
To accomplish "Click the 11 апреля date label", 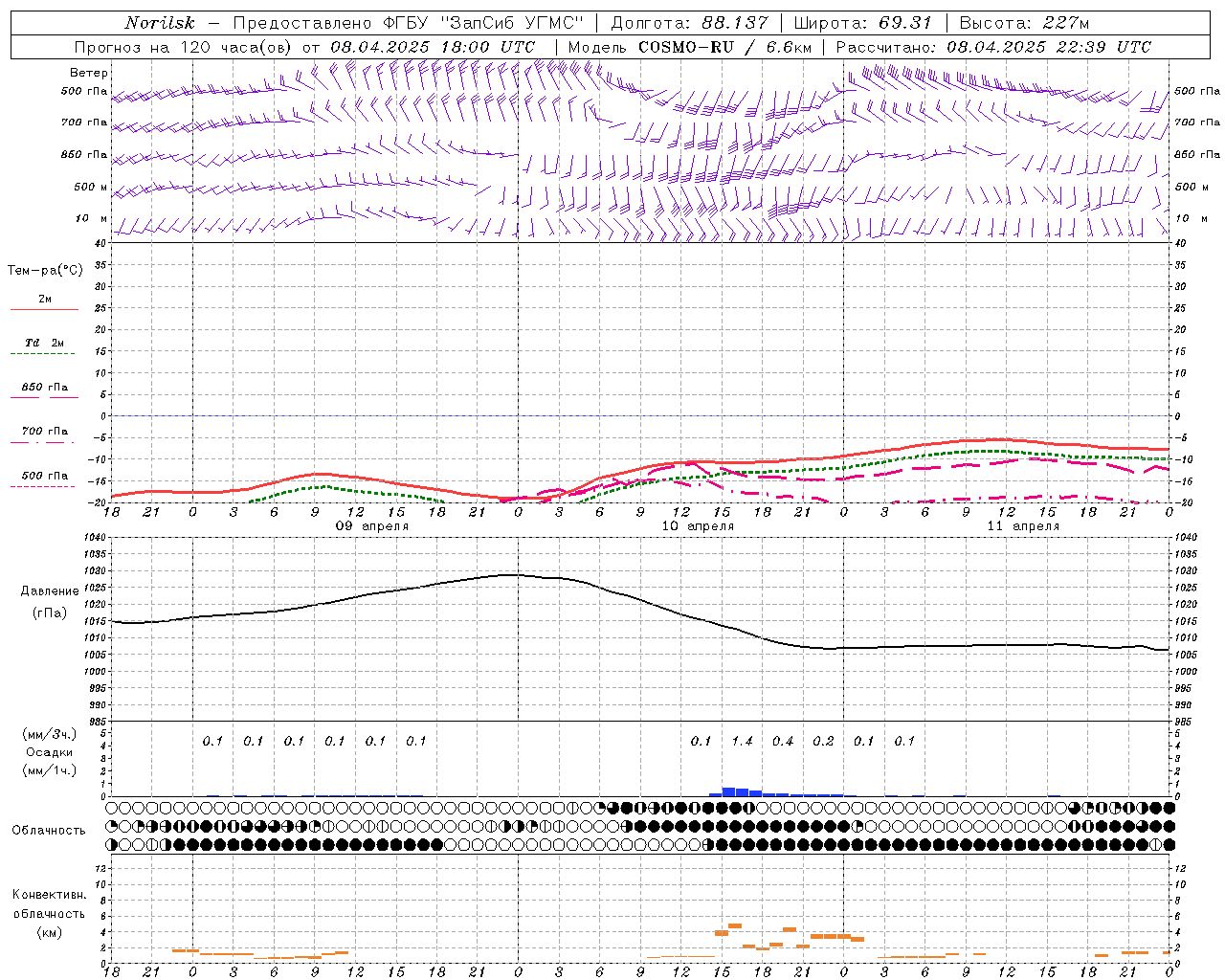I will tap(1023, 526).
